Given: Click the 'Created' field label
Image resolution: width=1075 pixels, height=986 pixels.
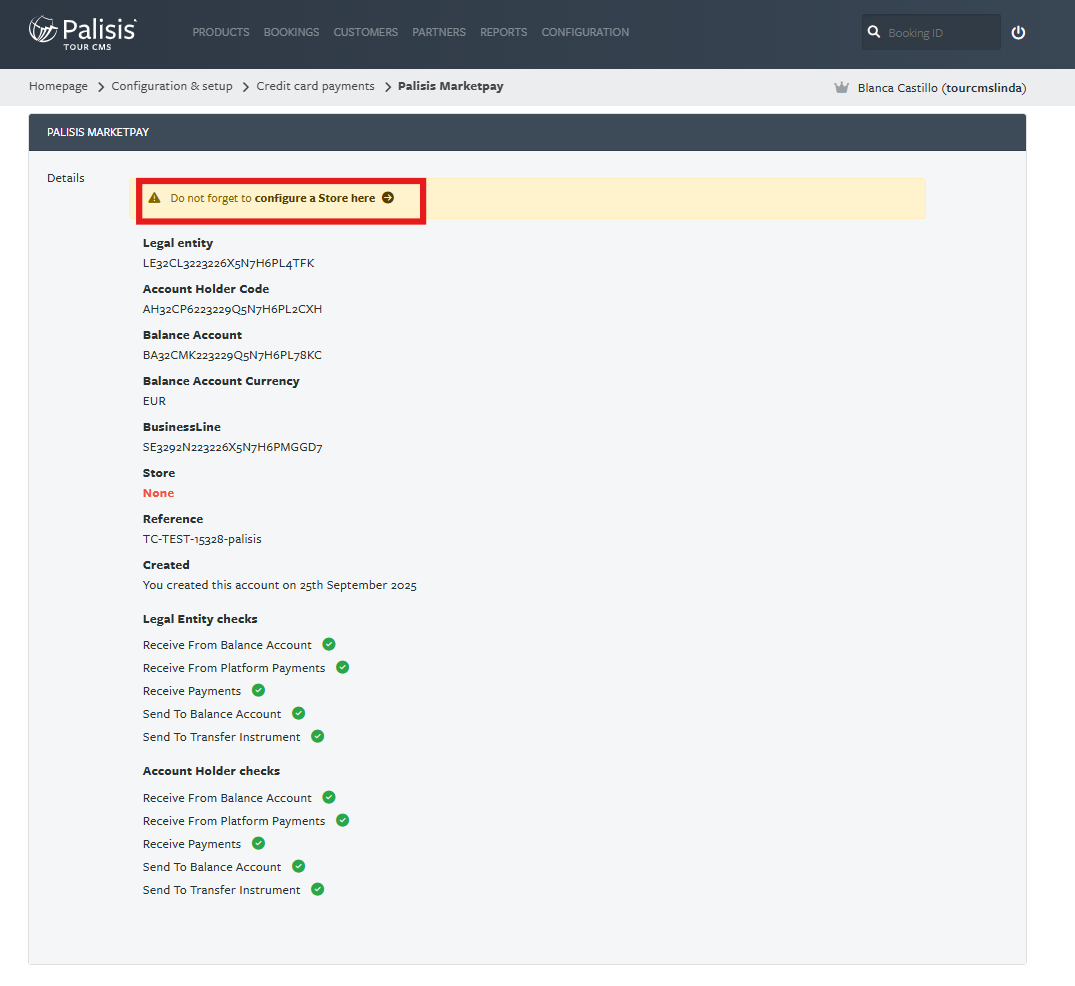Looking at the screenshot, I should [166, 565].
